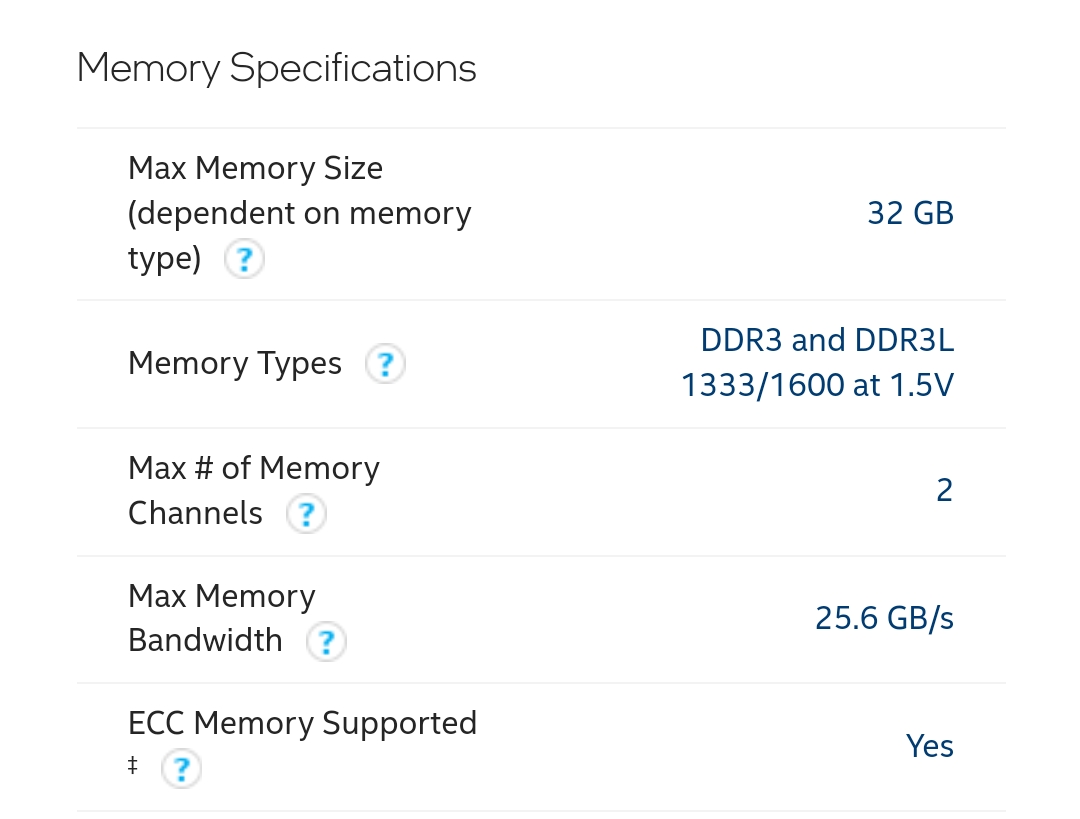Viewport: 1080px width, 819px height.
Task: Click the word Channels
Action: (195, 513)
